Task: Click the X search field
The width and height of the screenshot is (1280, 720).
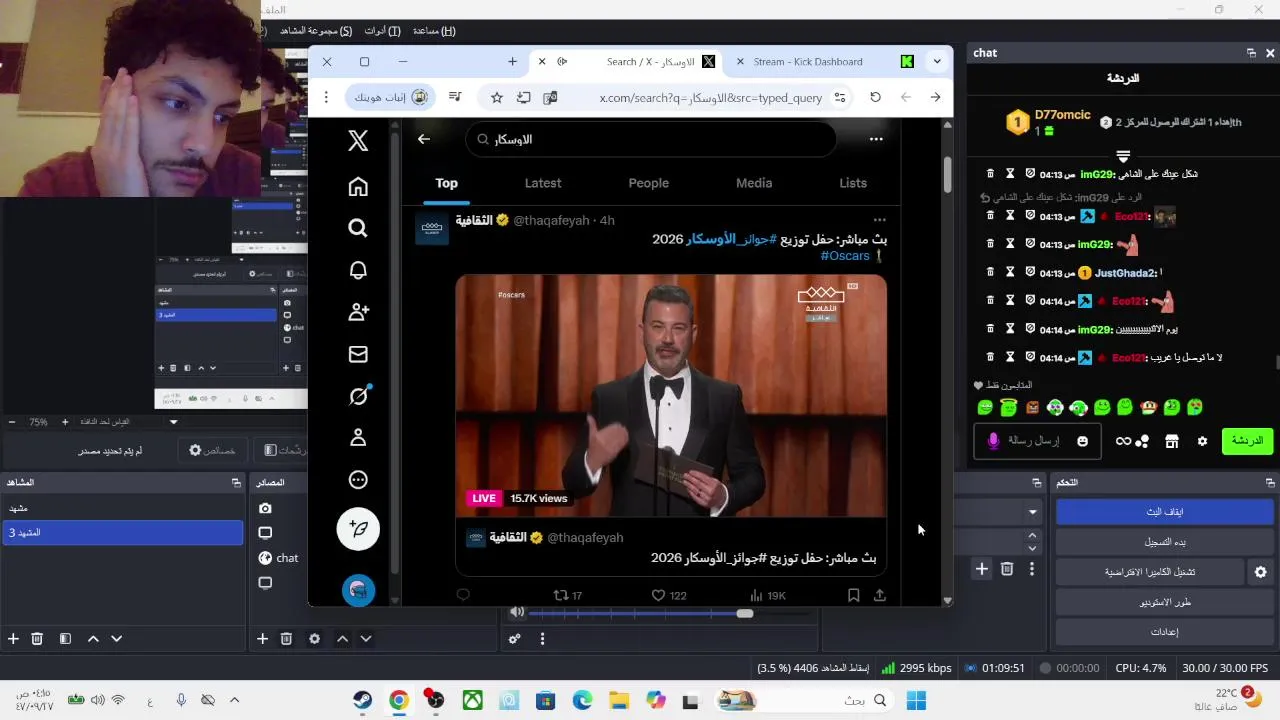Action: click(650, 140)
